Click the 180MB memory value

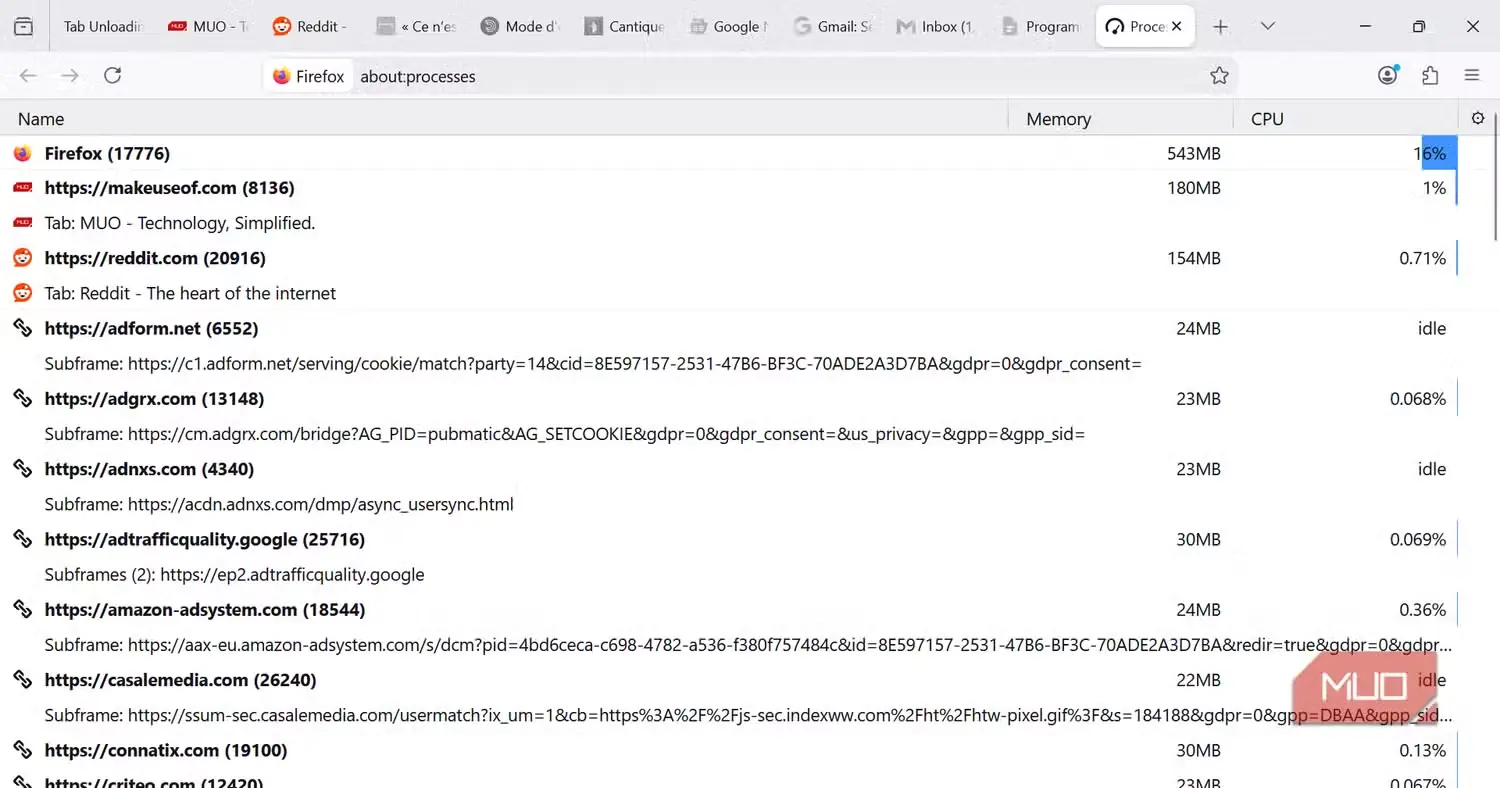point(1193,188)
